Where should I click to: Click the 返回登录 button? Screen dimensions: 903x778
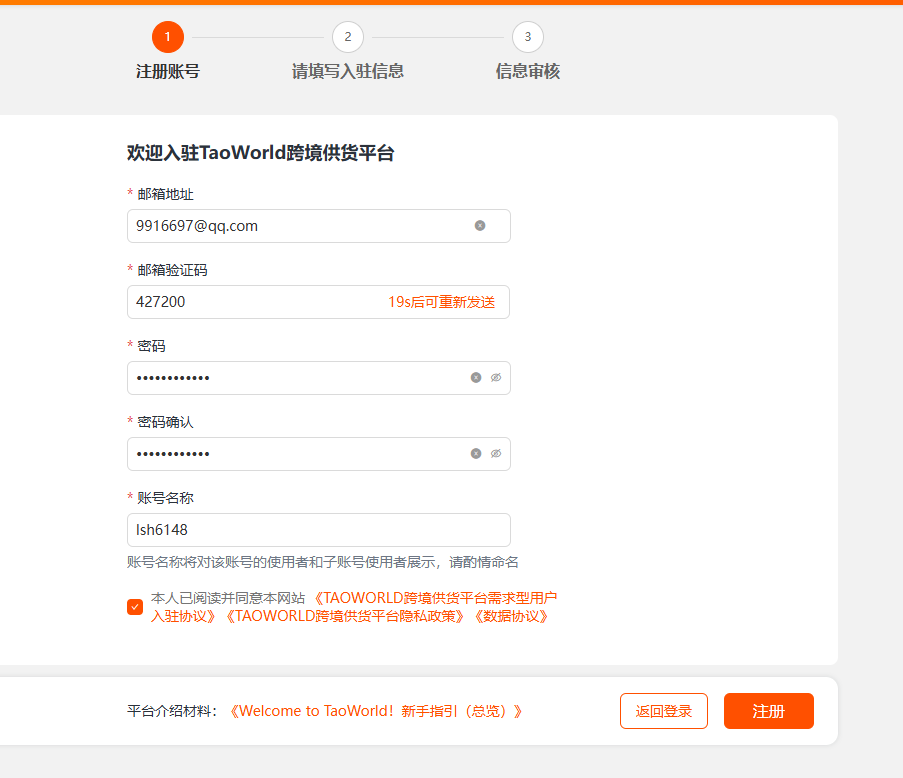click(664, 711)
